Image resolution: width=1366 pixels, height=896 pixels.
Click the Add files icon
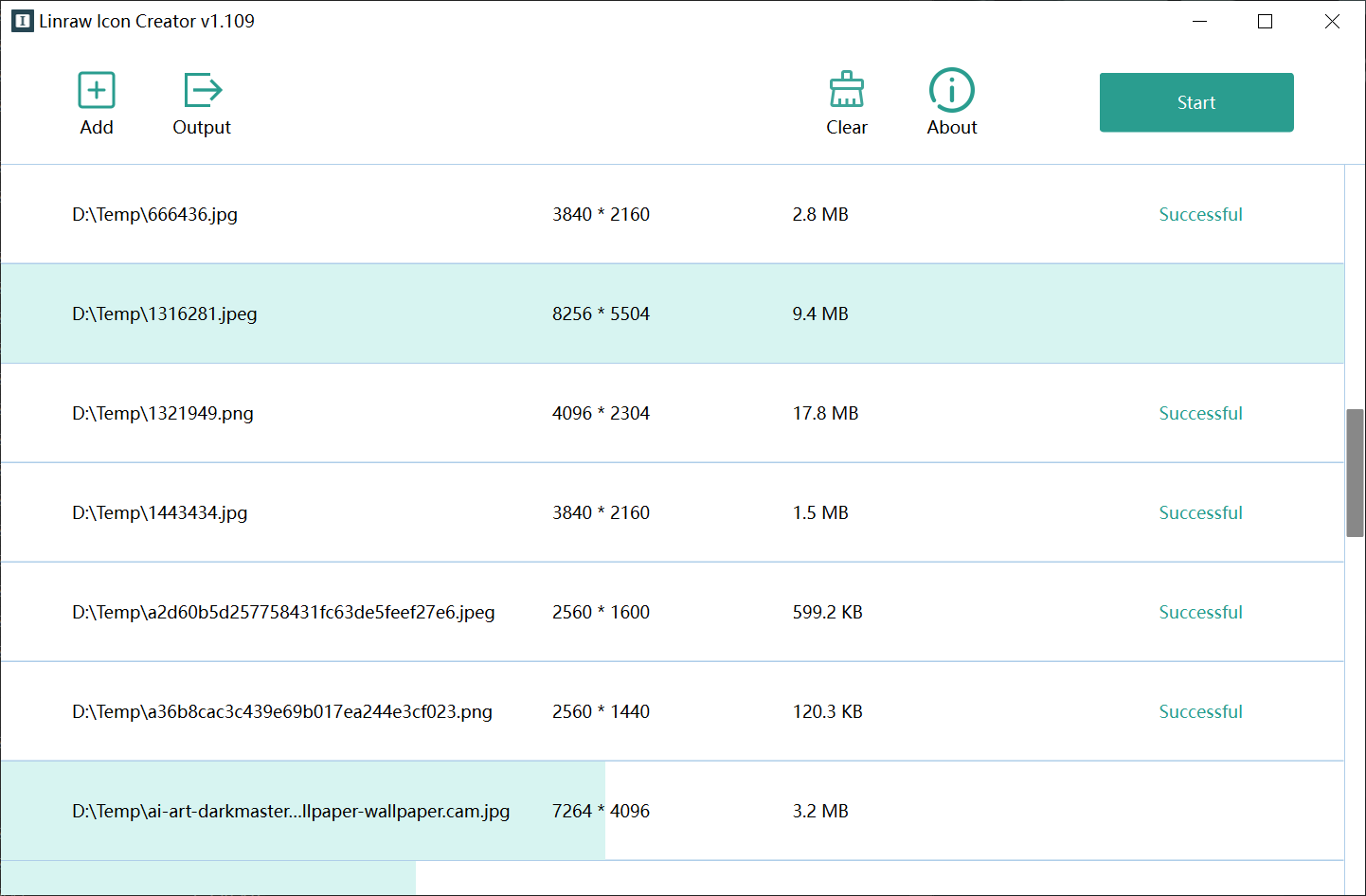click(x=97, y=91)
